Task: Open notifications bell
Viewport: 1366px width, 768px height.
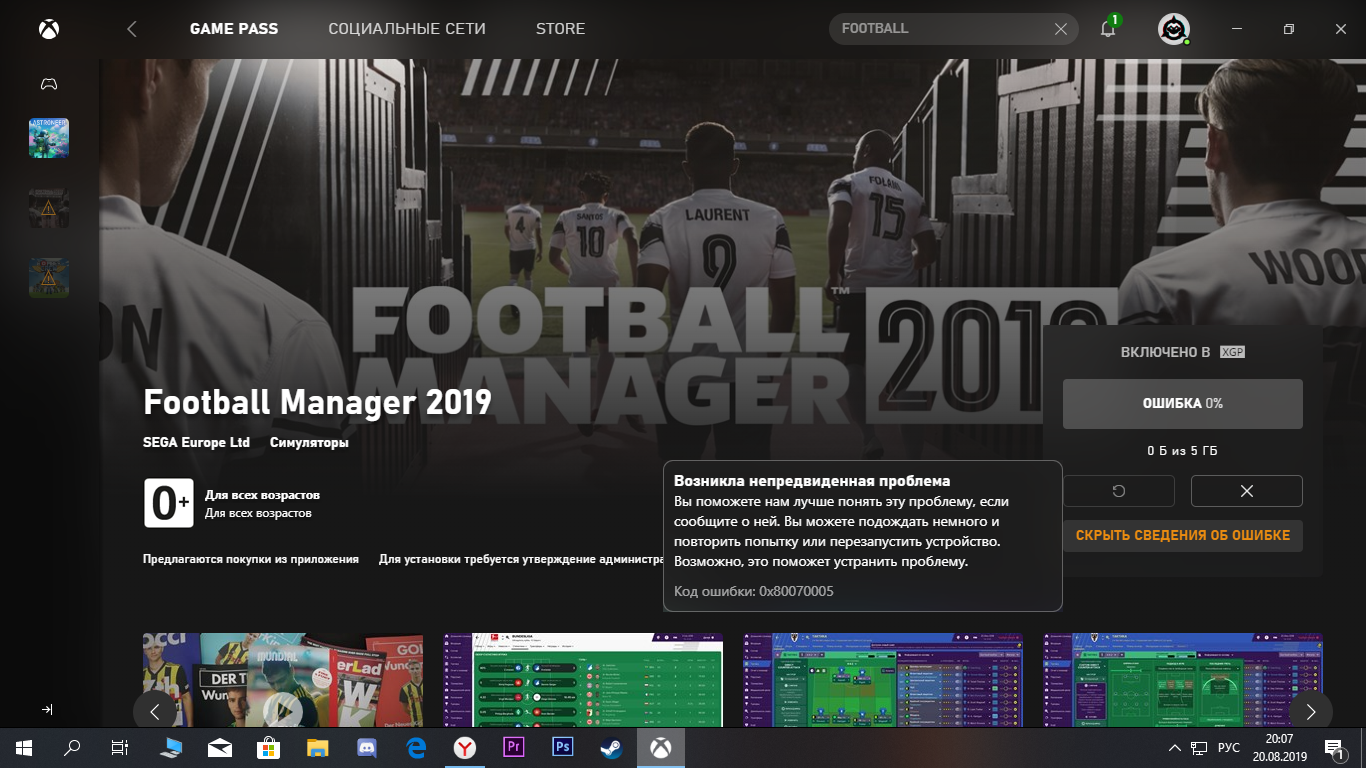Action: [1108, 28]
